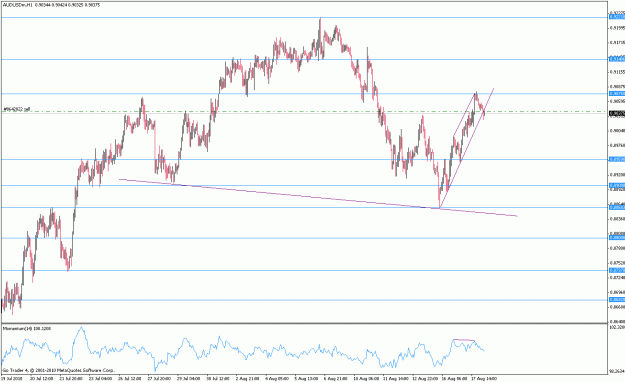The image size is (625, 382).
Task: Click the top value on the Momentum scale
Action: 617,327
